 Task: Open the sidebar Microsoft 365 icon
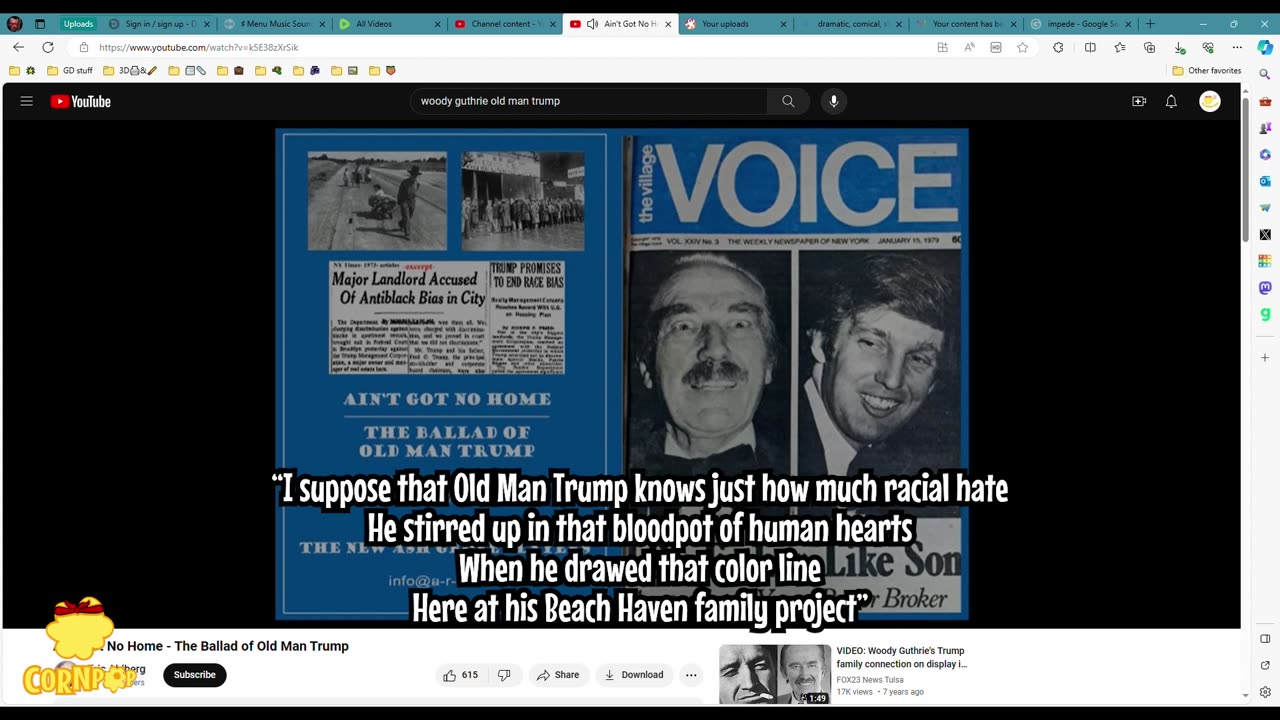(1265, 155)
